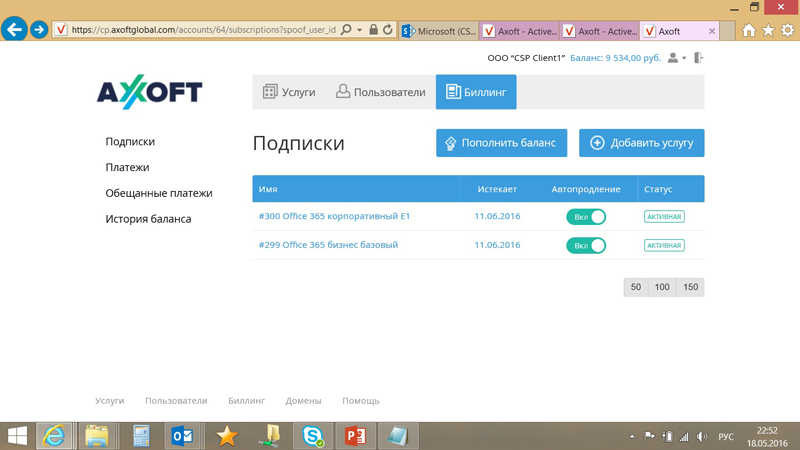This screenshot has width=800, height=450.
Task: Click the balance 9 534,00 руб. link
Action: coord(615,58)
